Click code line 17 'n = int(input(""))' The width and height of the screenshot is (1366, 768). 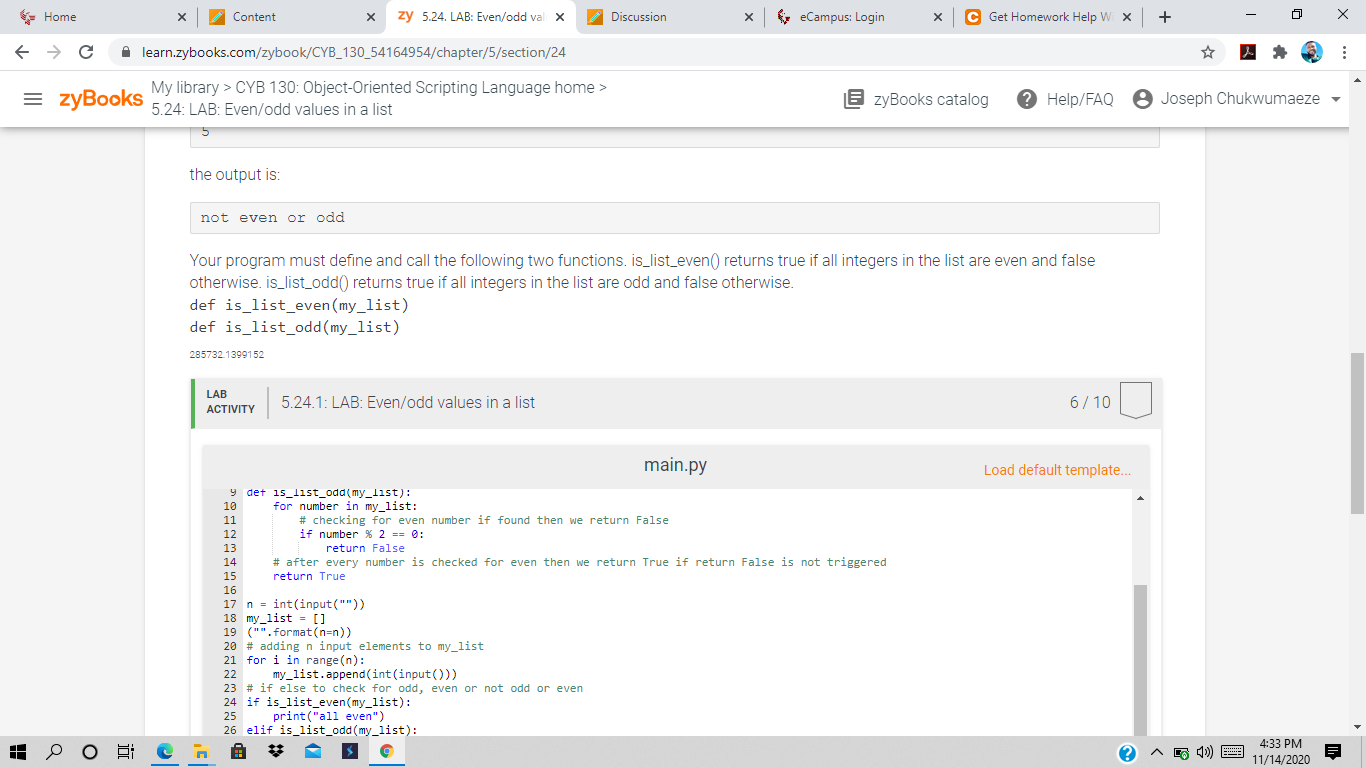coord(305,604)
